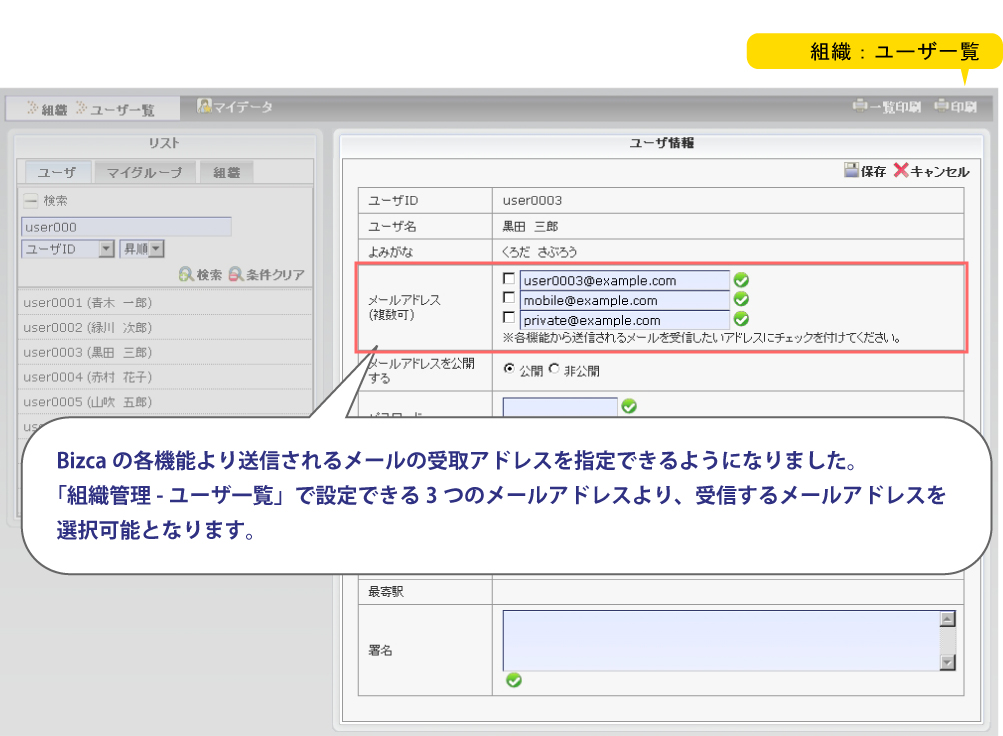Click the 条件クリア clear conditions button
The image size is (1003, 736).
click(267, 274)
